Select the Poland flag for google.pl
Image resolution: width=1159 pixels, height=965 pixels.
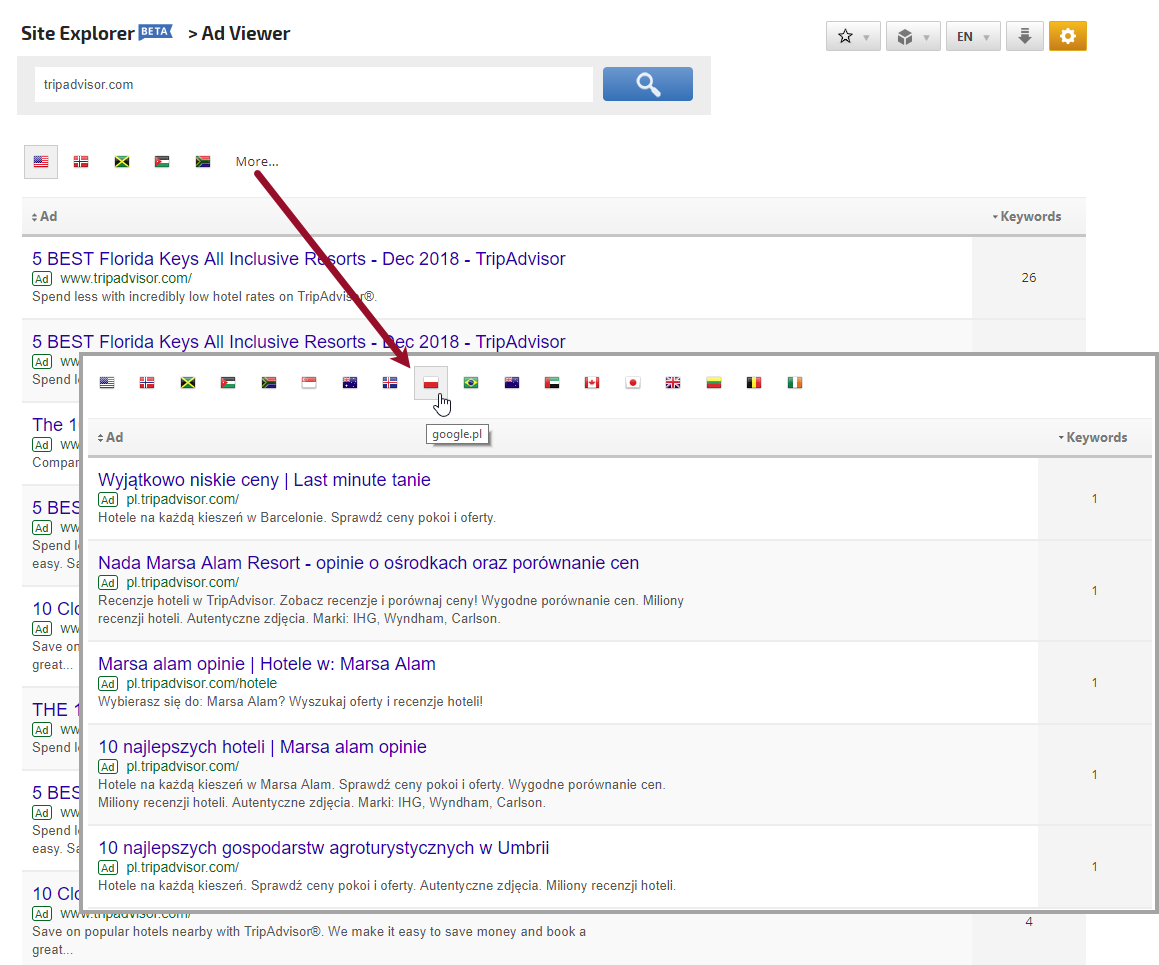(431, 383)
